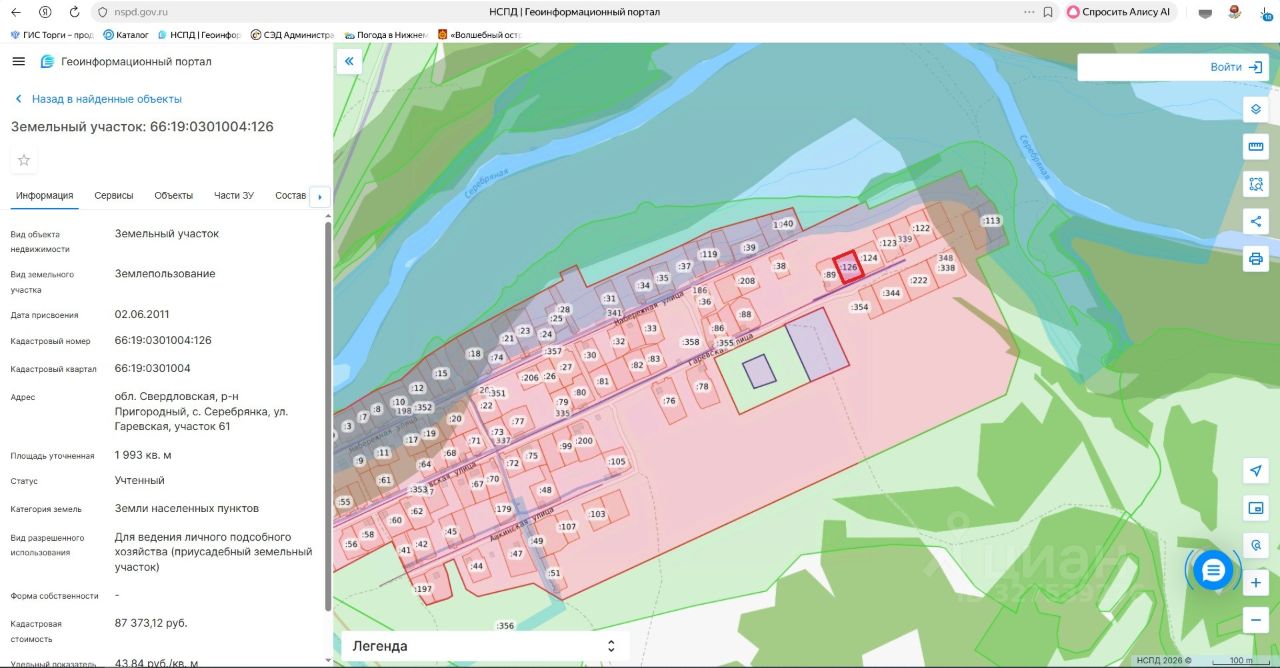Ask Alice AI assistant
The width and height of the screenshot is (1280, 668).
point(1118,12)
